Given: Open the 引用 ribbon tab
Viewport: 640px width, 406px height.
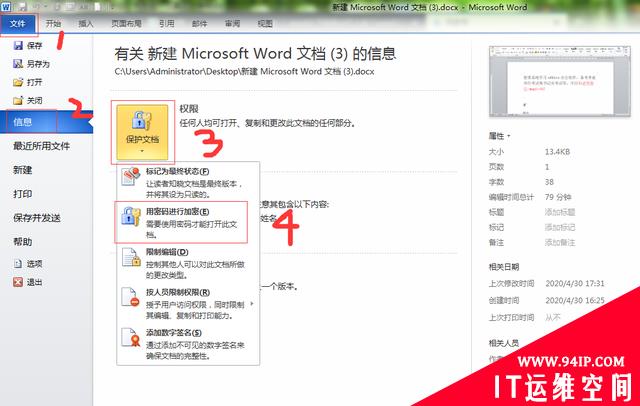Looking at the screenshot, I should pyautogui.click(x=167, y=24).
